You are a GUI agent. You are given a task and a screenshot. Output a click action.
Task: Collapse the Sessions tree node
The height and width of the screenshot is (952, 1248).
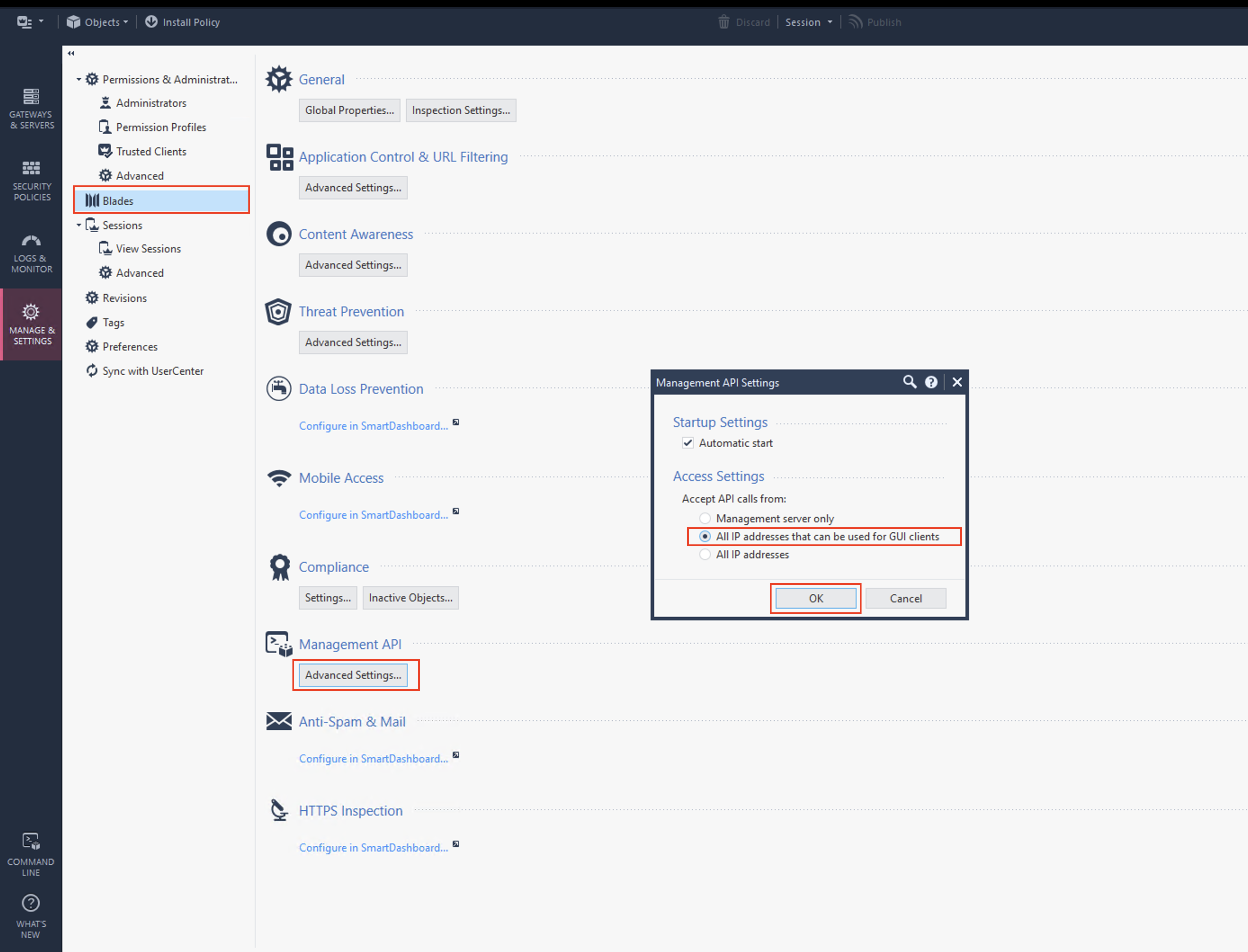(79, 225)
